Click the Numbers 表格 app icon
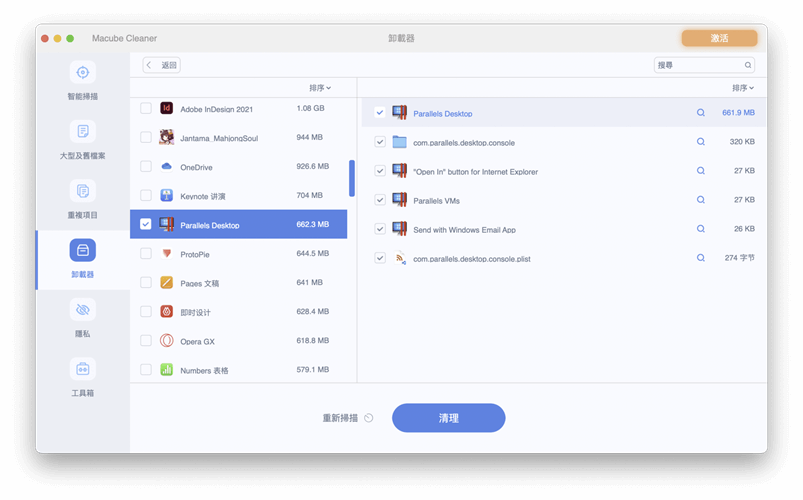Screen dimensions: 803x500 pos(166,369)
